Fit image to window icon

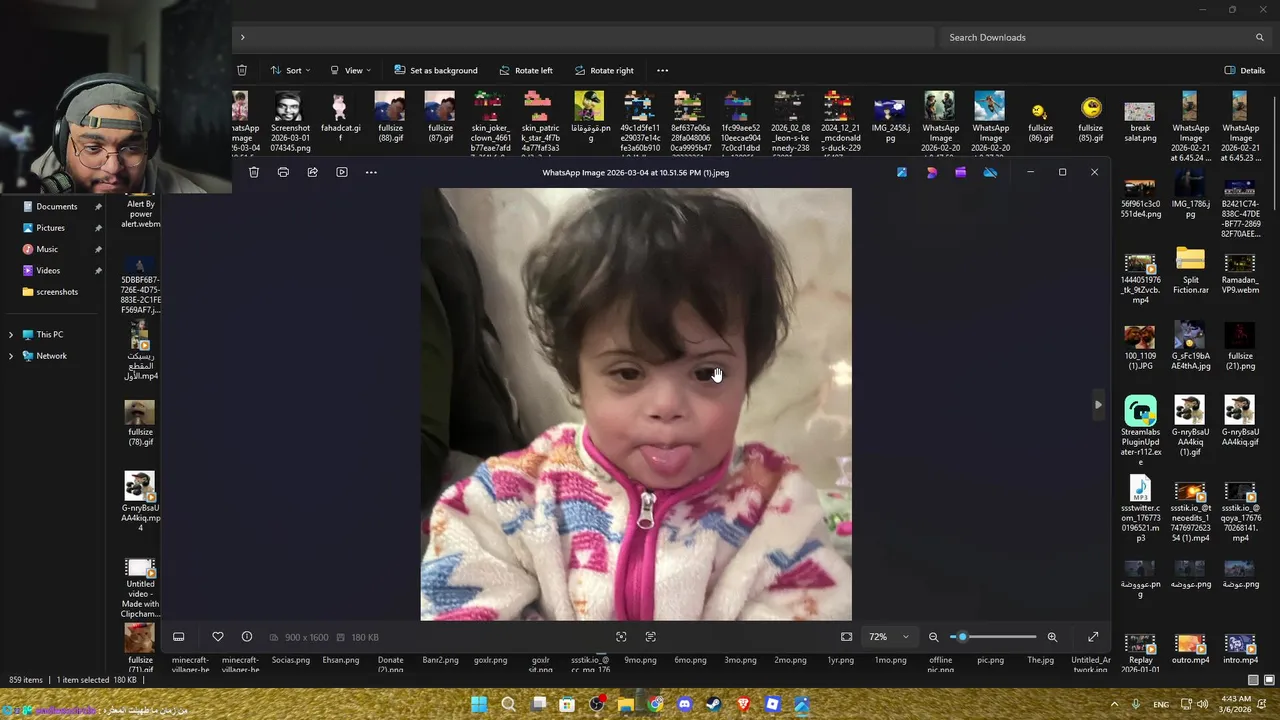pos(847,637)
